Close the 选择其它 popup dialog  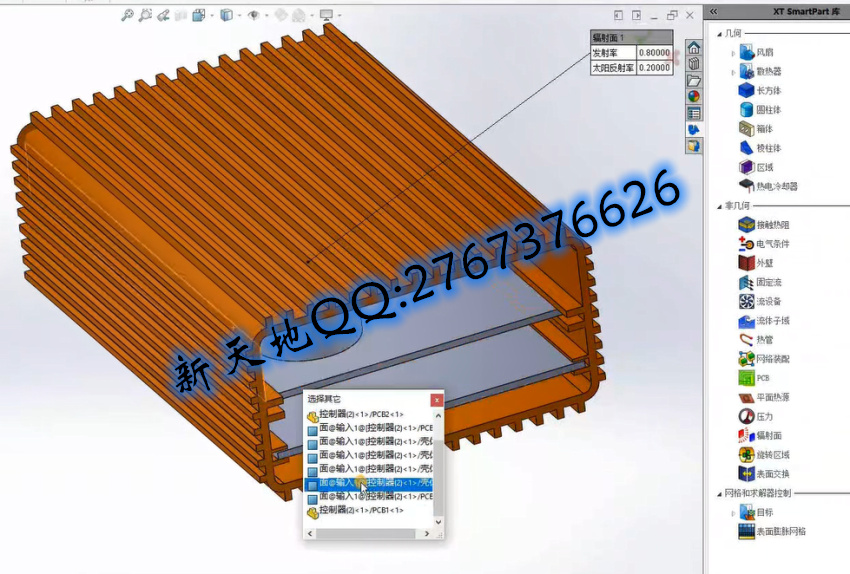tap(436, 399)
